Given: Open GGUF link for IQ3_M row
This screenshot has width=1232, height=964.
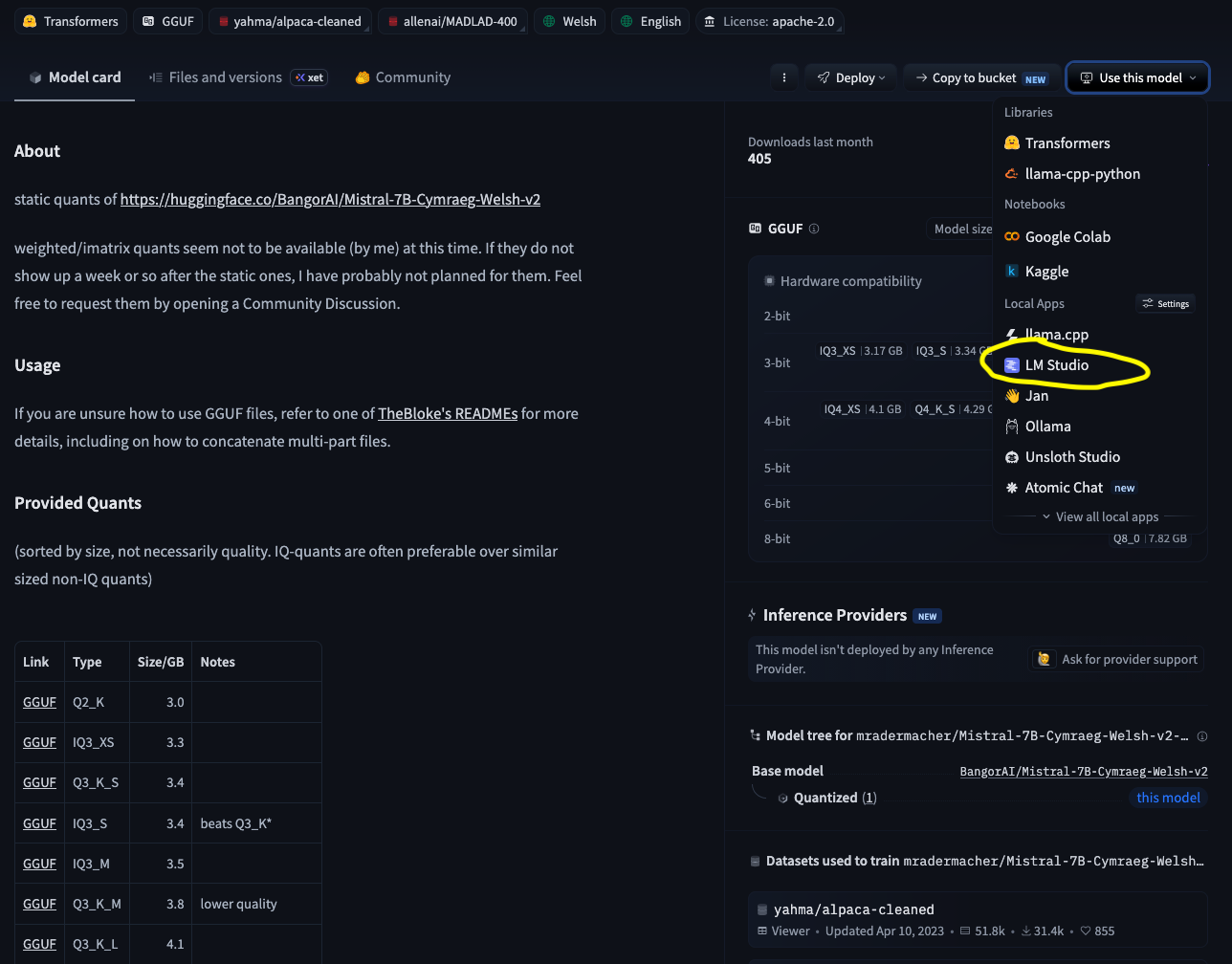Looking at the screenshot, I should click(x=39, y=864).
